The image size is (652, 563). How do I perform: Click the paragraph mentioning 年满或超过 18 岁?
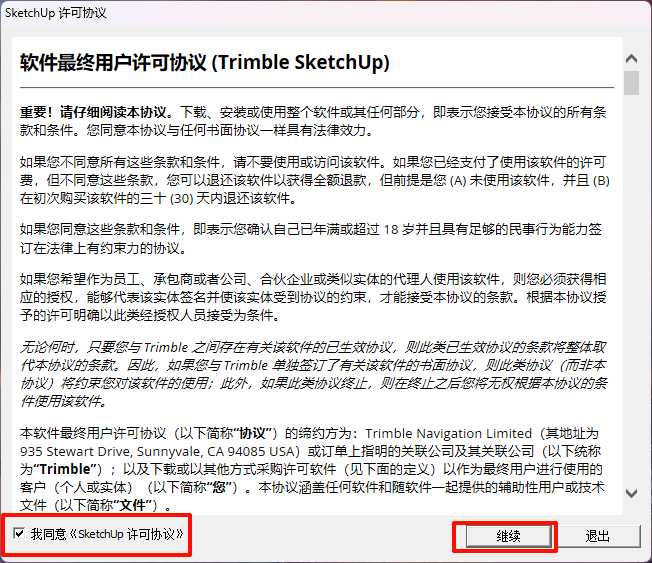pos(311,238)
